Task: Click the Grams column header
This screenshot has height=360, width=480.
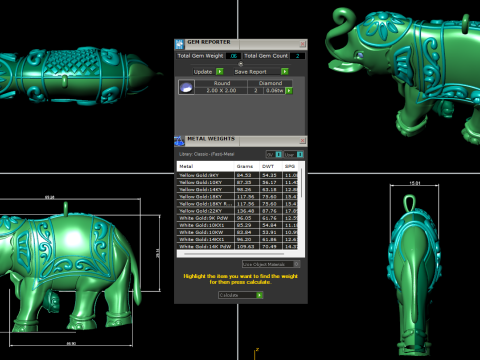Action: coord(246,166)
